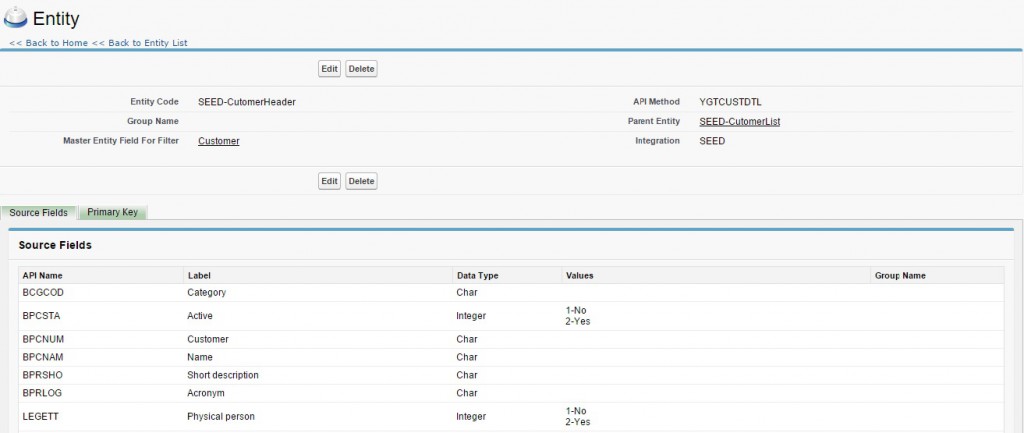Image resolution: width=1024 pixels, height=433 pixels.
Task: Click the Values column header
Action: click(580, 275)
